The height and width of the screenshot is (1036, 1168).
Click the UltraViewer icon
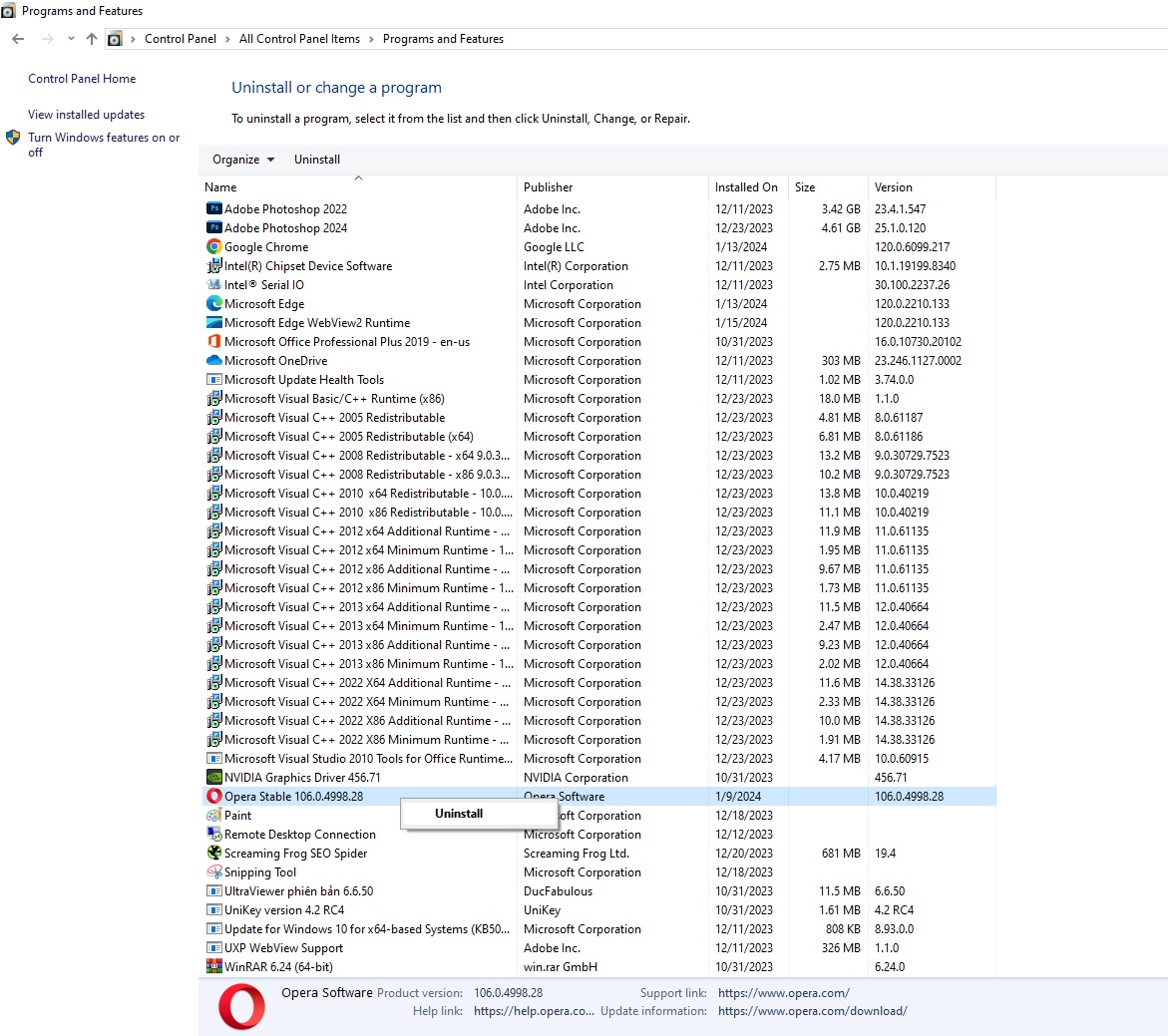click(213, 890)
